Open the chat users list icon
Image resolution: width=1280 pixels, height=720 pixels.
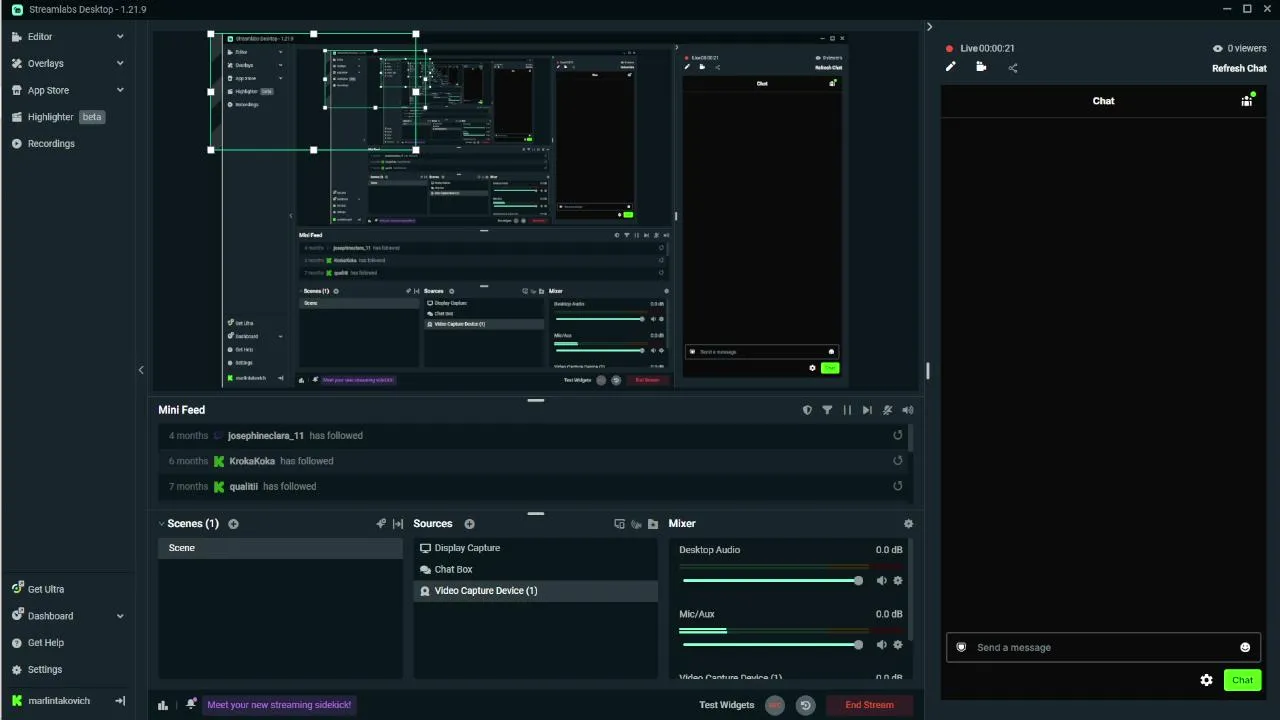[x=1247, y=100]
